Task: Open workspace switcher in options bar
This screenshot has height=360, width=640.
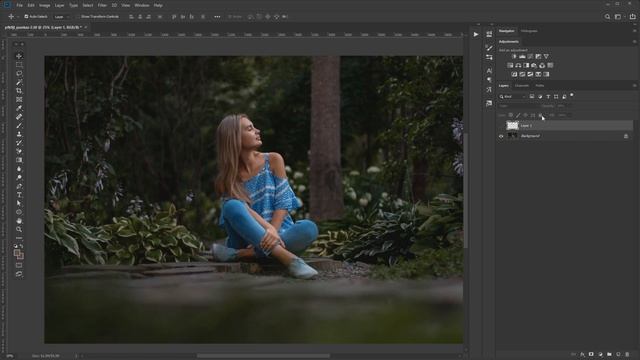Action: pyautogui.click(x=619, y=17)
